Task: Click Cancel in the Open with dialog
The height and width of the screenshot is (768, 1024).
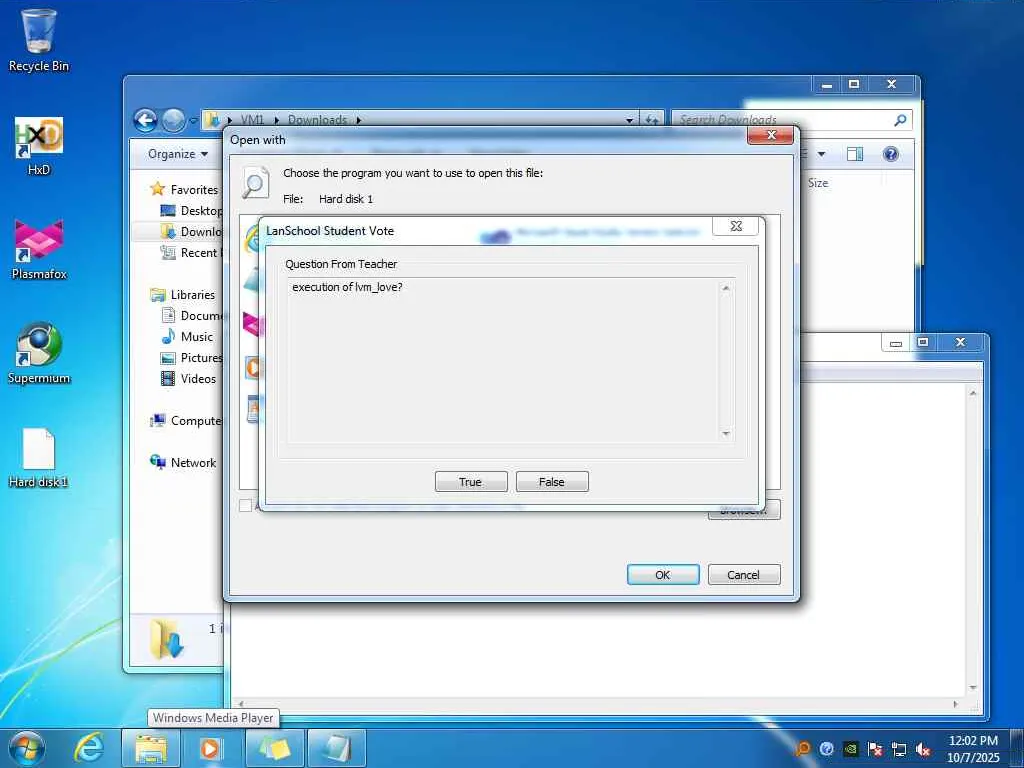Action: coord(744,575)
